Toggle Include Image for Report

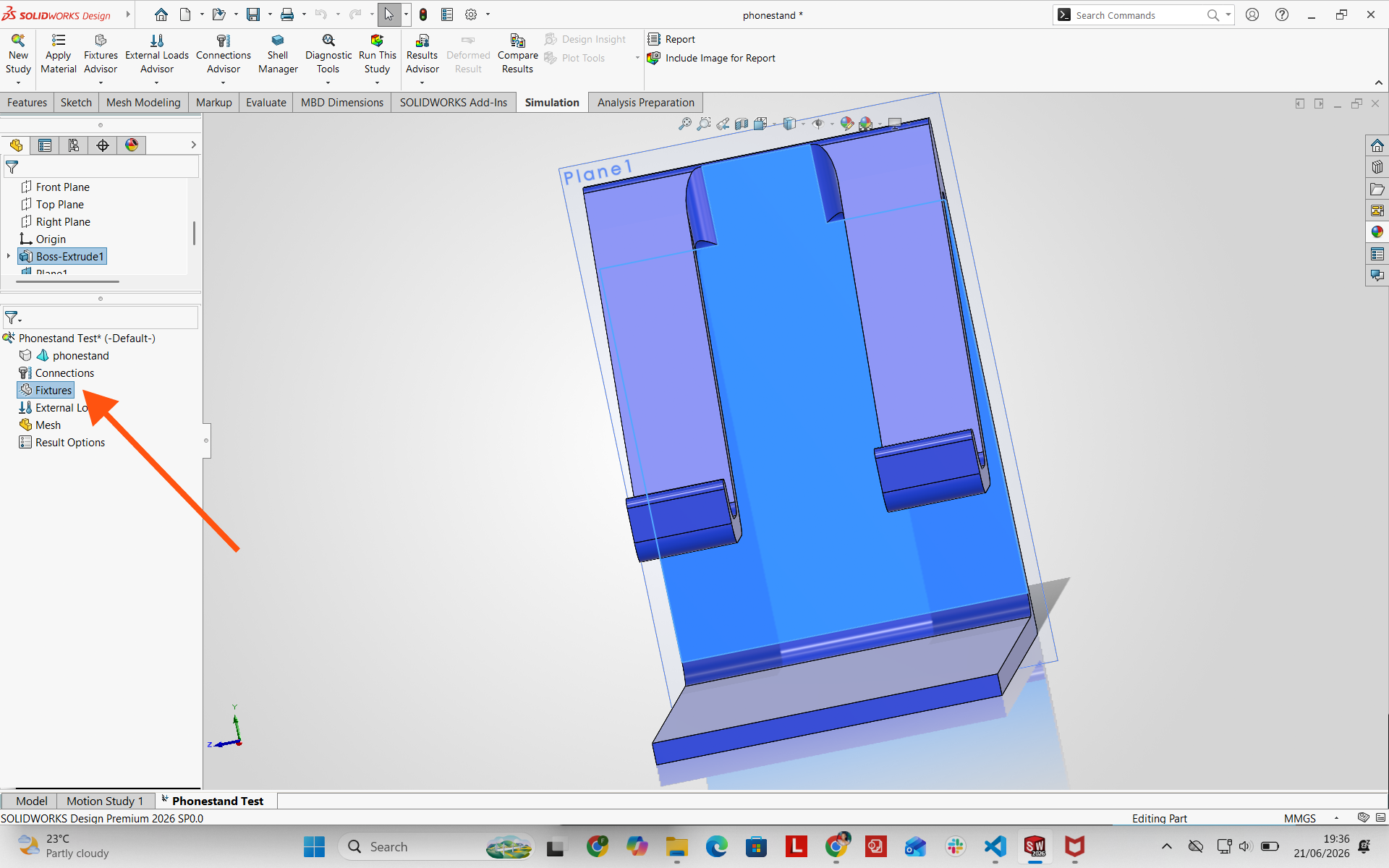click(712, 58)
